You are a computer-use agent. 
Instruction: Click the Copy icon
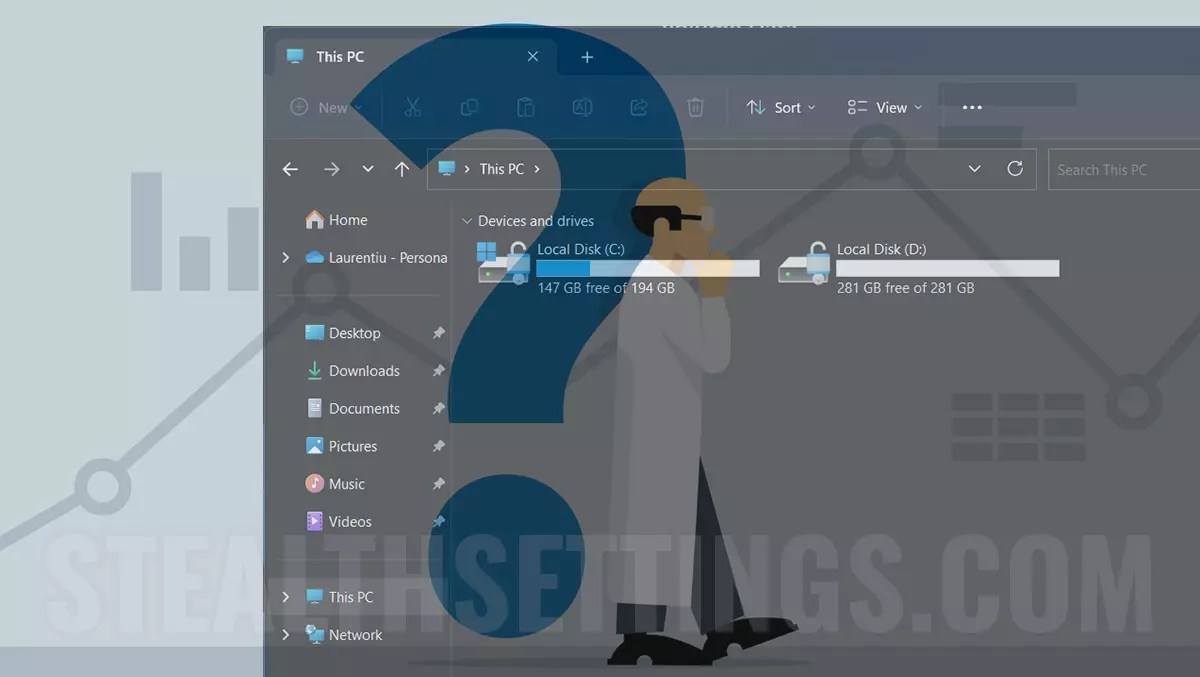pos(469,107)
